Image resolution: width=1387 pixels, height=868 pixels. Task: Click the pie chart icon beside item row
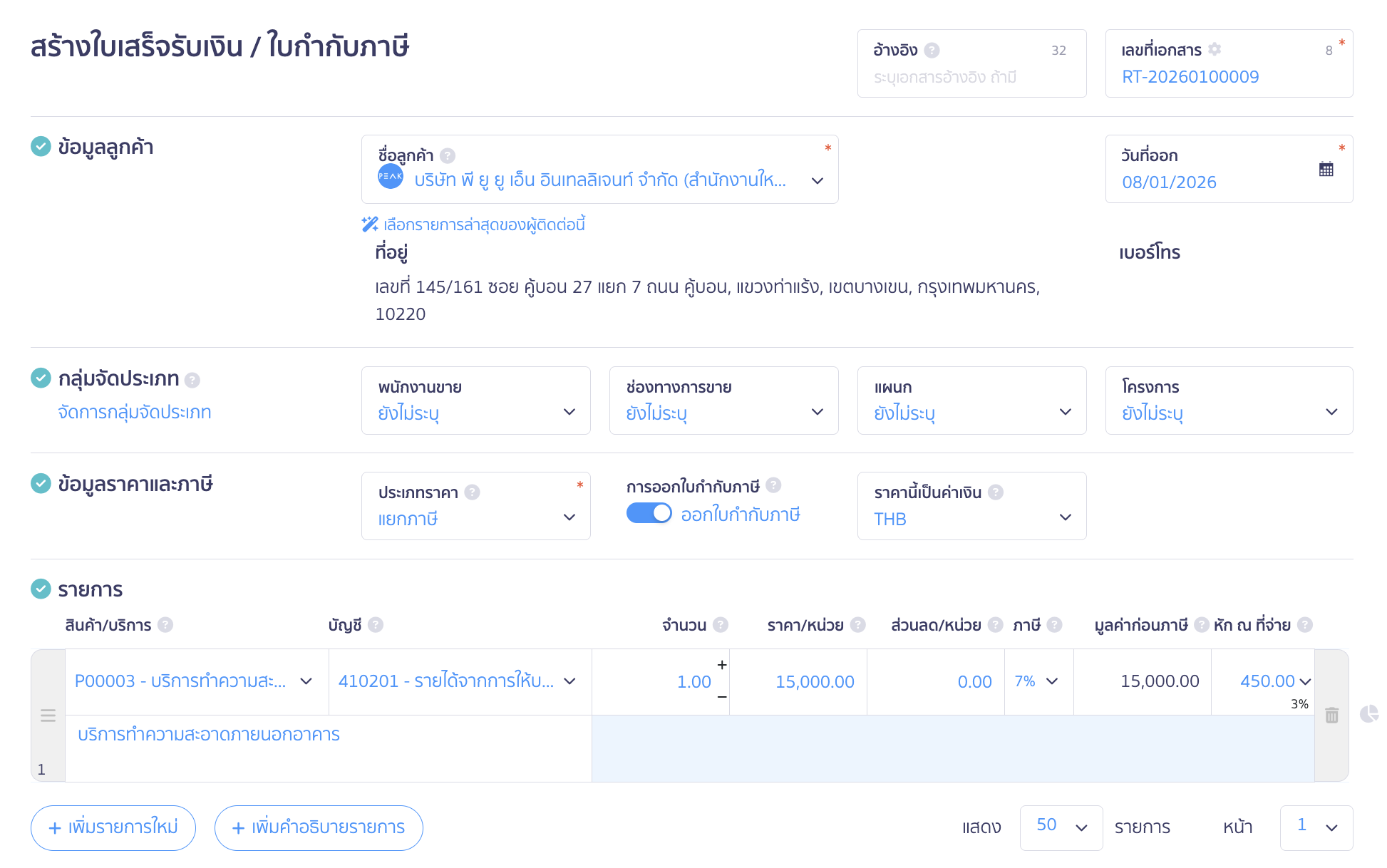coord(1368,713)
